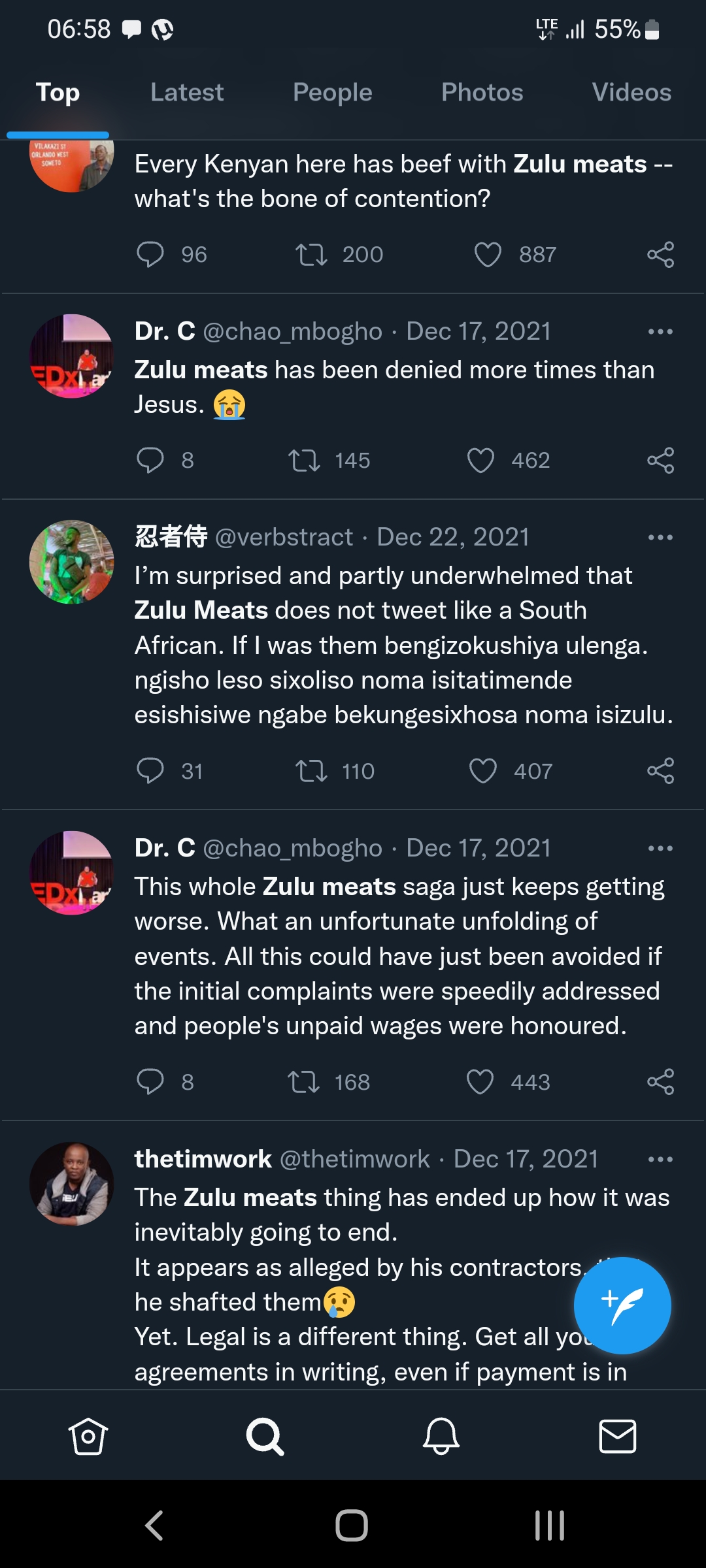Open thetimwork username link
Viewport: 706px width, 1568px height.
tap(203, 1159)
